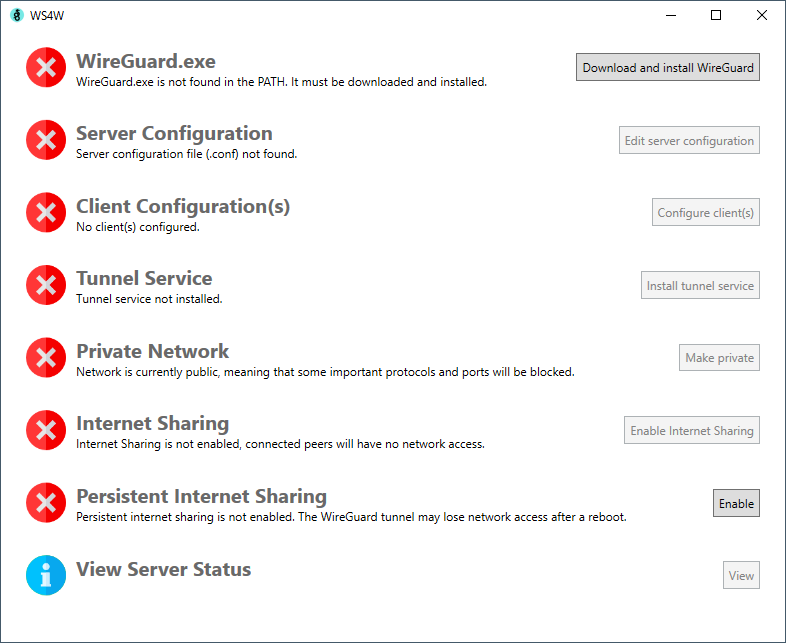
Task: Click 'Internet Sharing is not enabled' description
Action: pos(280,444)
